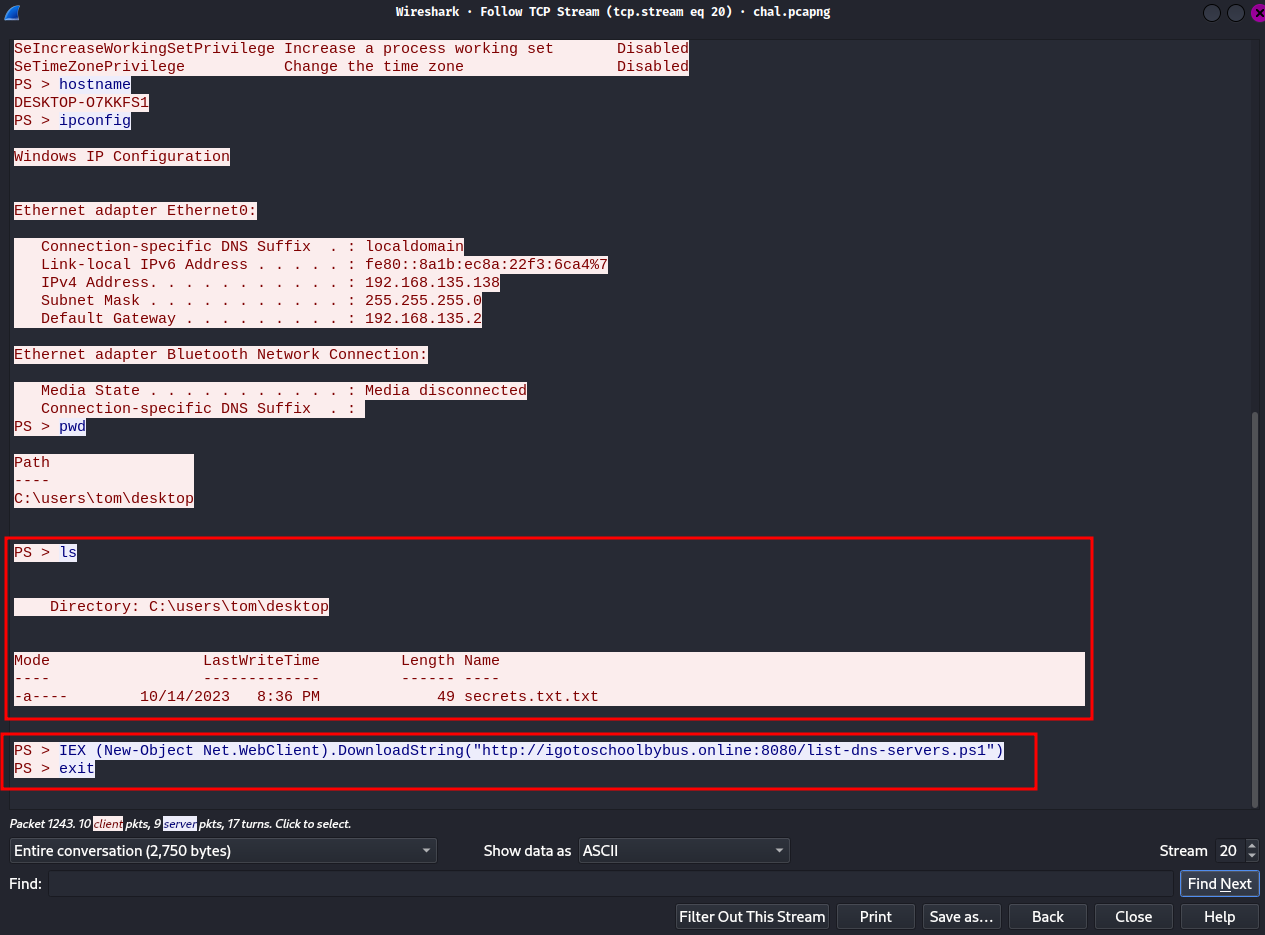Click the 'Windows IP Configuration' line
The height and width of the screenshot is (935, 1265).
point(122,157)
